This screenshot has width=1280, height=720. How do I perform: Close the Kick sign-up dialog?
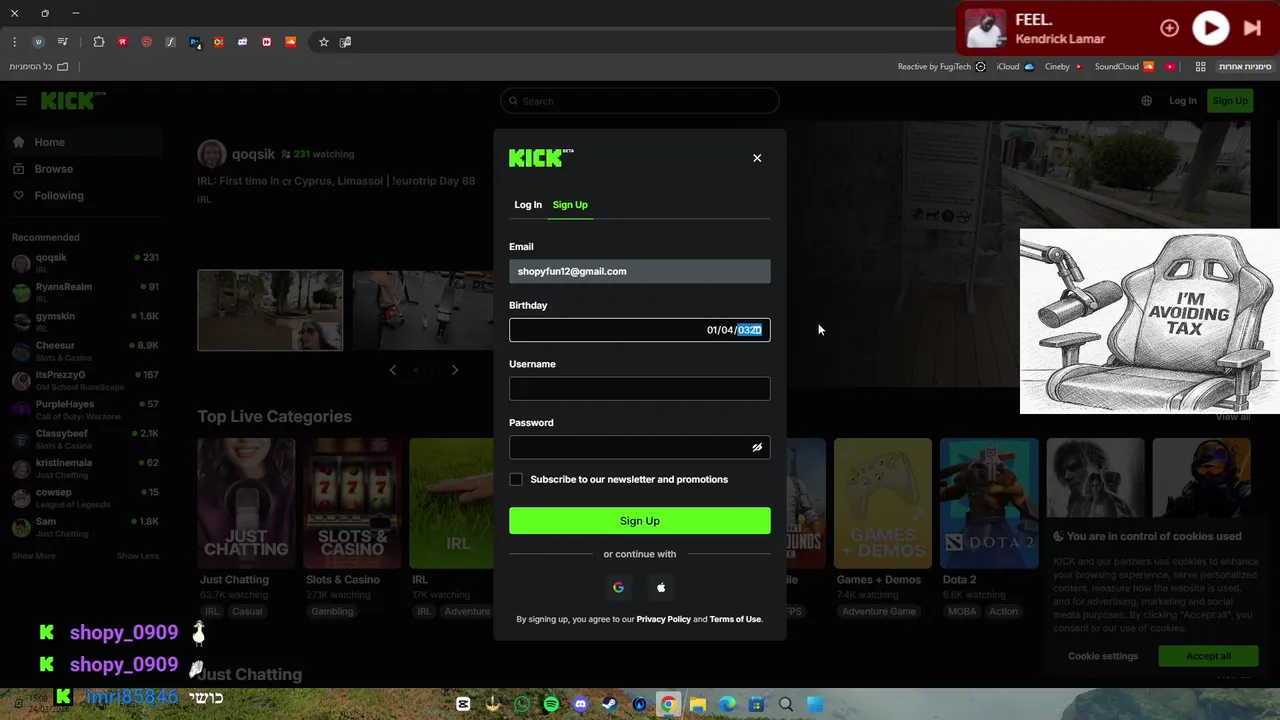757,158
